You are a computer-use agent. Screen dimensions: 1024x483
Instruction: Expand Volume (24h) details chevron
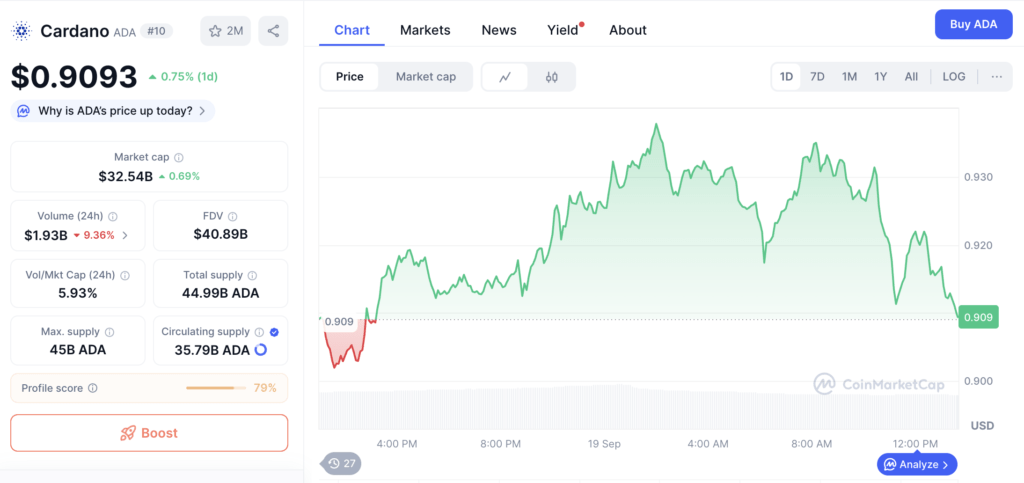(x=125, y=235)
